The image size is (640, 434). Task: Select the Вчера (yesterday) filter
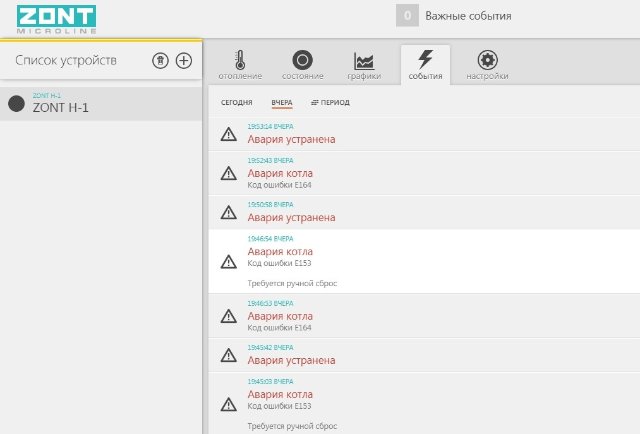point(281,102)
